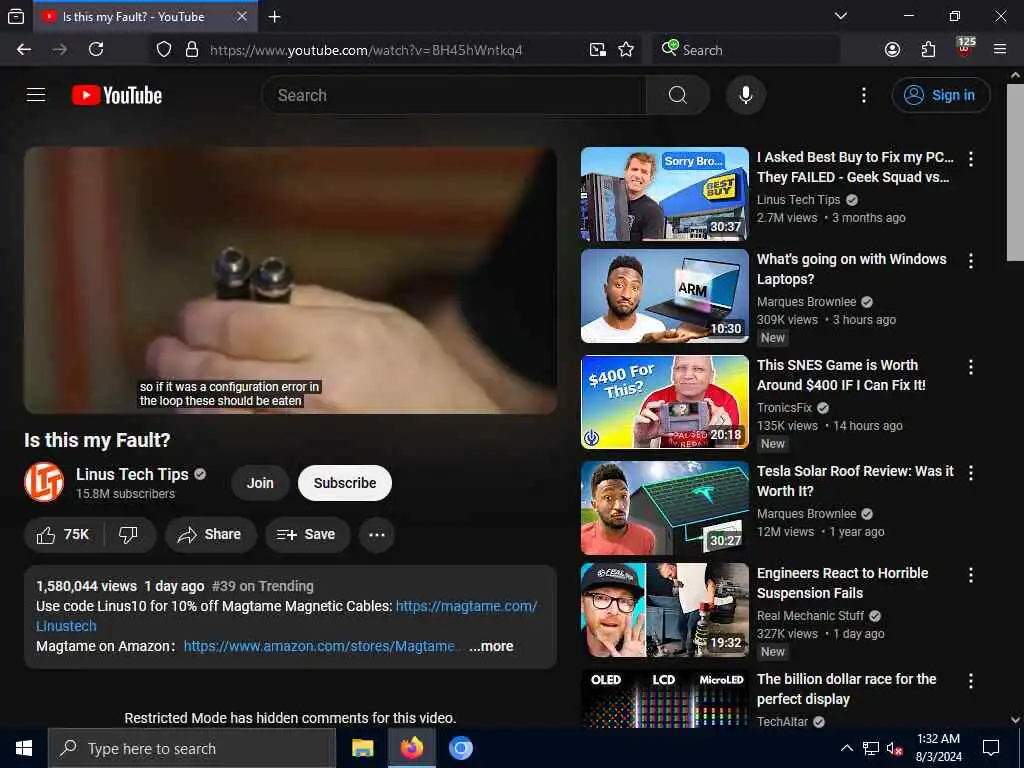This screenshot has width=1024, height=768.
Task: Start voice search with the microphone
Action: (746, 95)
